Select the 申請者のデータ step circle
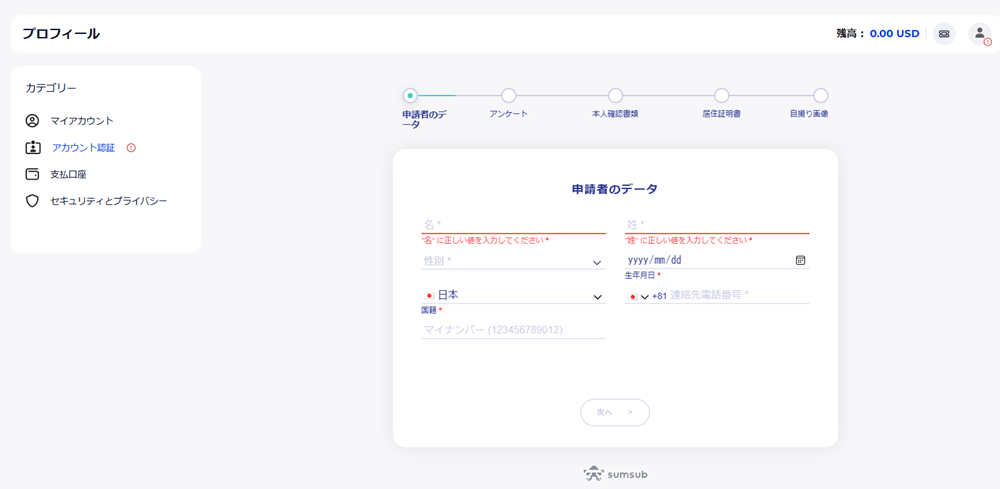Image resolution: width=1000 pixels, height=489 pixels. [410, 96]
